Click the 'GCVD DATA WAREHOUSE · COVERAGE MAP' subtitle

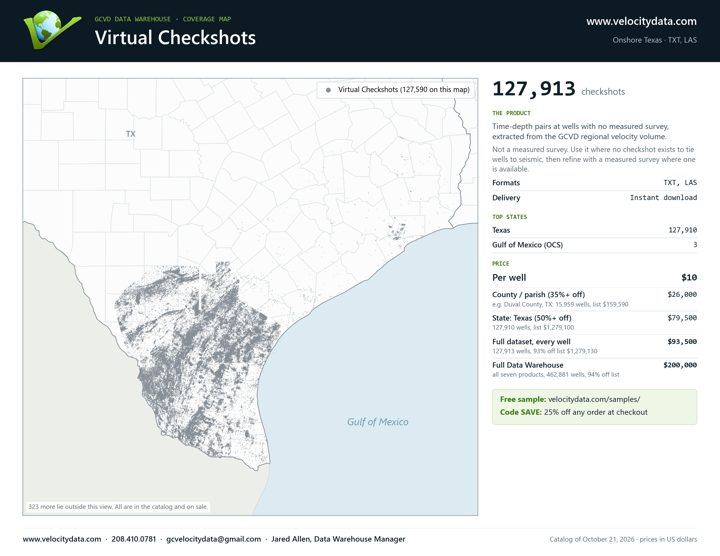pos(163,19)
